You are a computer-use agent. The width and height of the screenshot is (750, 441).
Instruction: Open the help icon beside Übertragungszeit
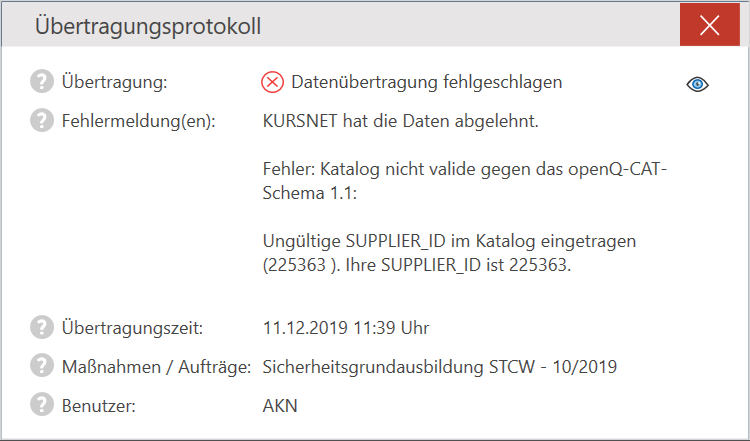click(42, 327)
